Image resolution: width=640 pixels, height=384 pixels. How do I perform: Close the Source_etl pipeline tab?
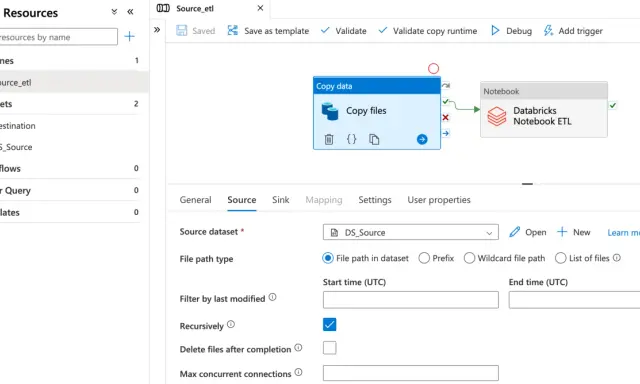[260, 8]
